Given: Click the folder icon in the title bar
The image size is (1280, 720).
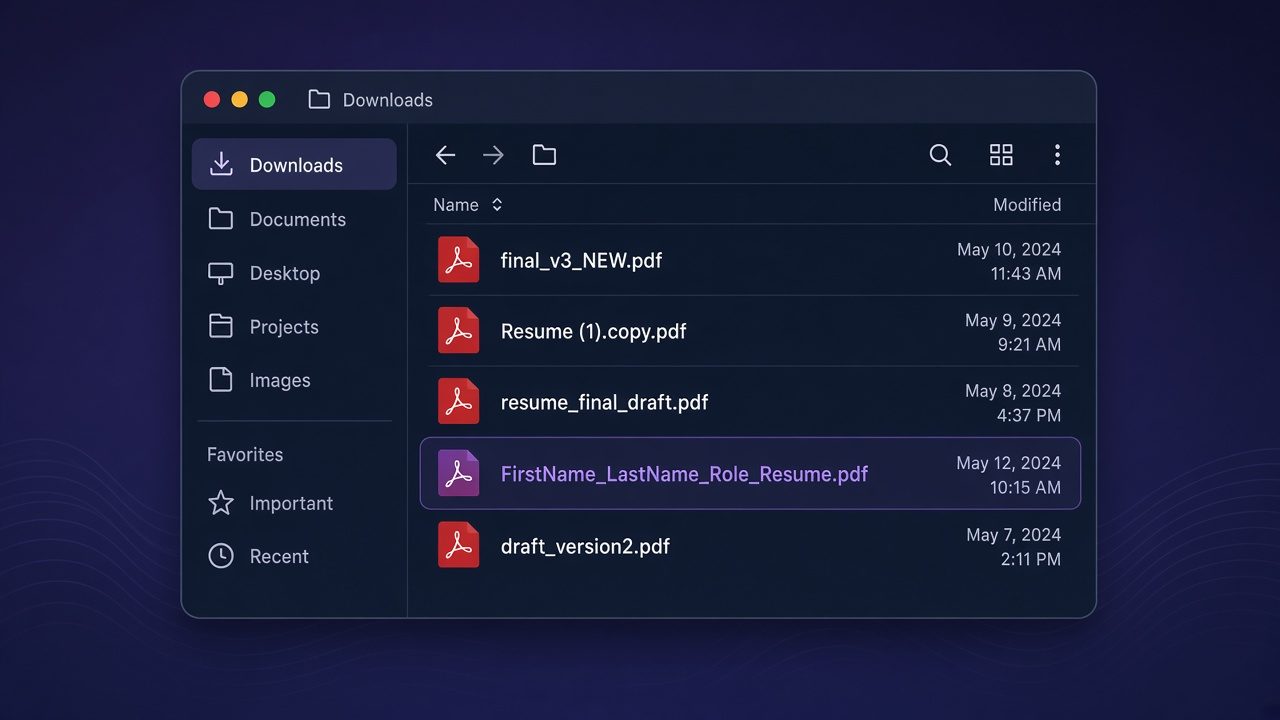Looking at the screenshot, I should point(319,99).
